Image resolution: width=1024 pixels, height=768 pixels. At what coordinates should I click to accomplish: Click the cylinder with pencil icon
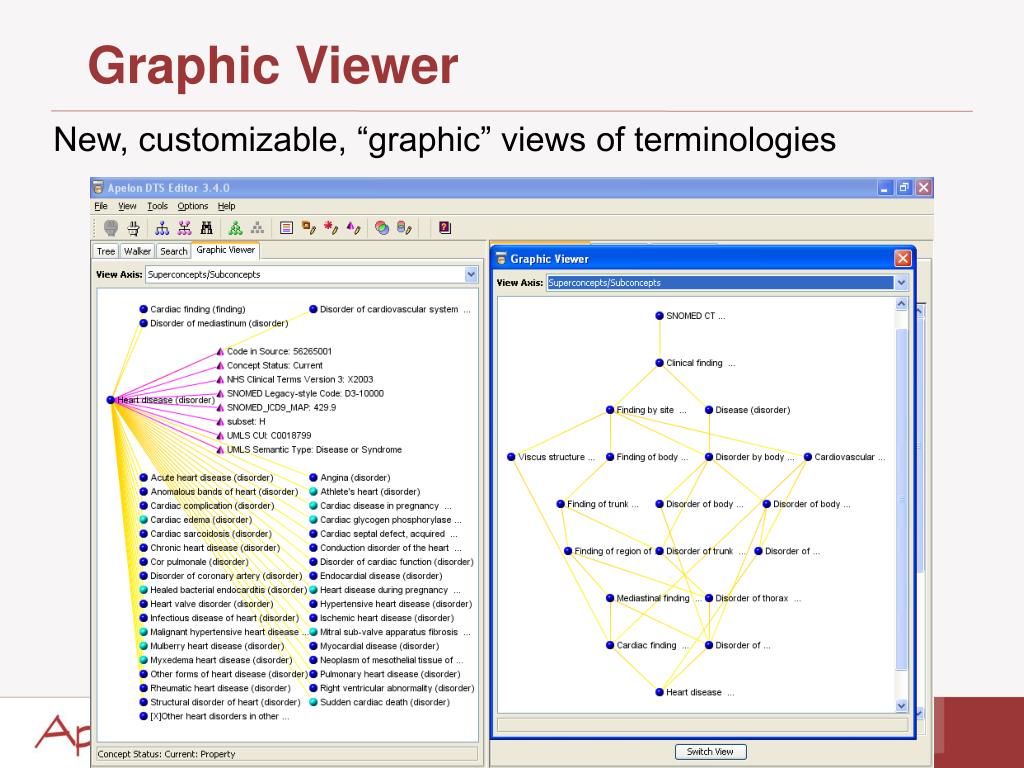404,228
